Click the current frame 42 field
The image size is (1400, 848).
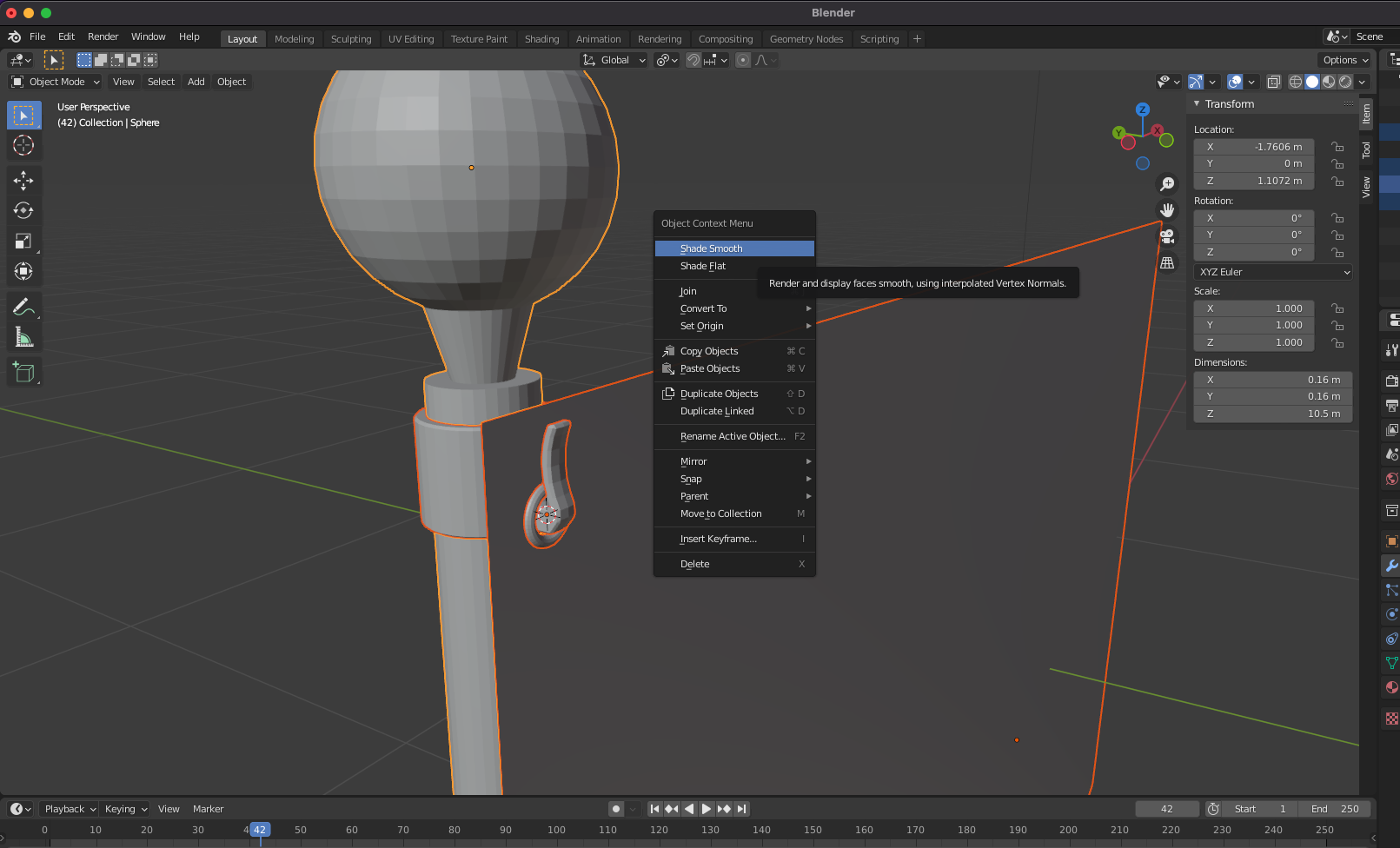(1167, 809)
